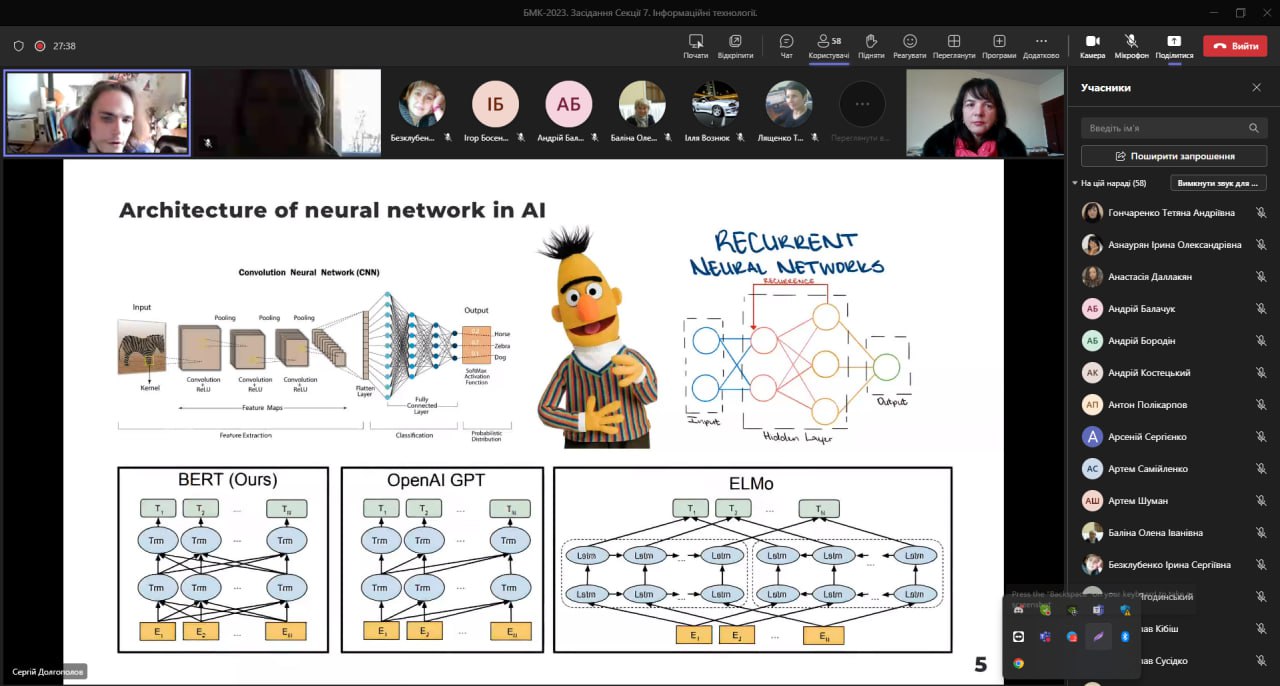
Task: Click the Лященко avatar tile
Action: click(788, 104)
